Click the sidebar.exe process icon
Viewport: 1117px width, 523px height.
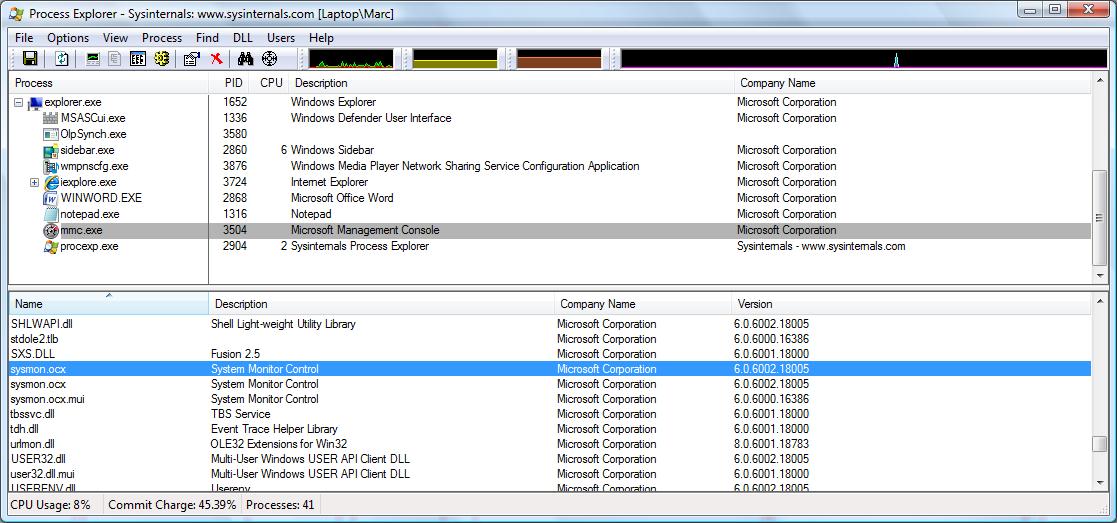coord(51,150)
